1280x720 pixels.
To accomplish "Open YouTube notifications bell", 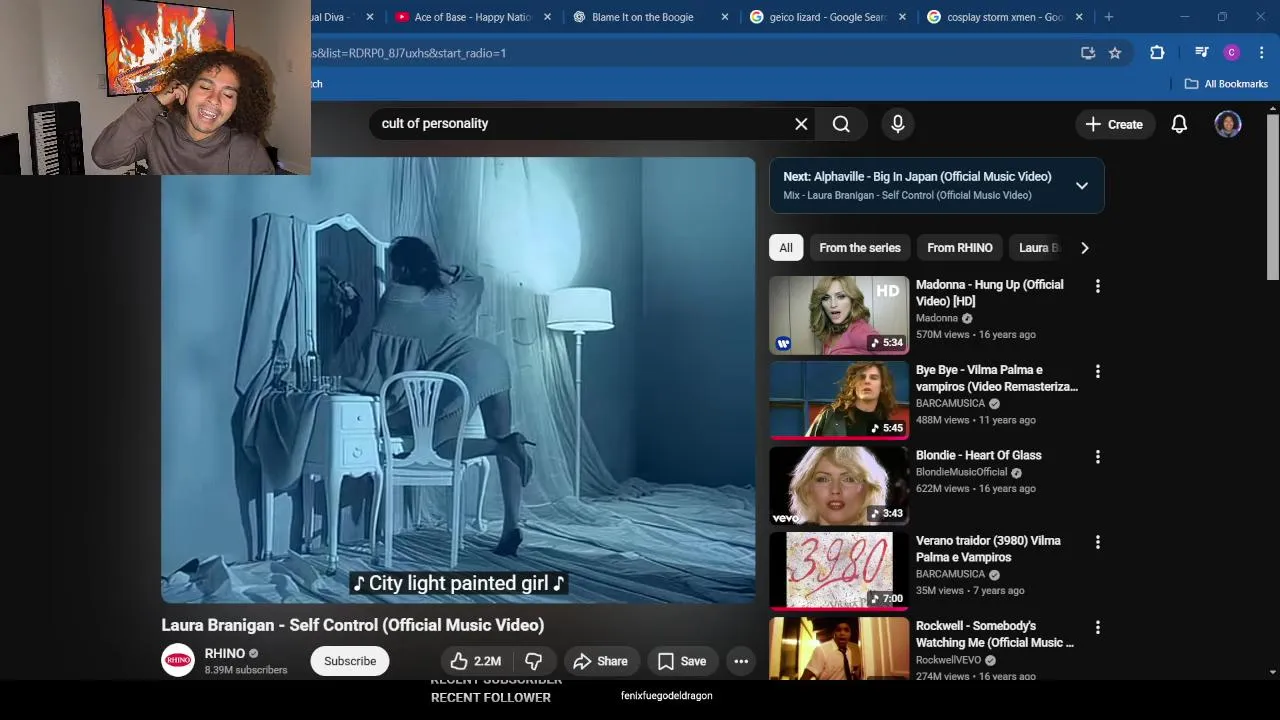I will 1179,124.
